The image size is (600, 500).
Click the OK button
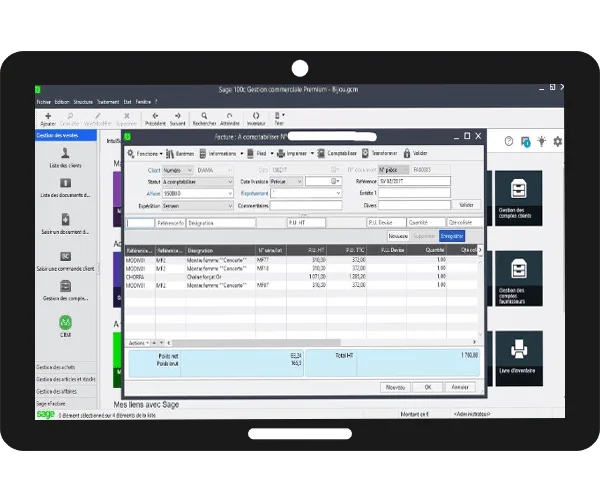pyautogui.click(x=428, y=387)
